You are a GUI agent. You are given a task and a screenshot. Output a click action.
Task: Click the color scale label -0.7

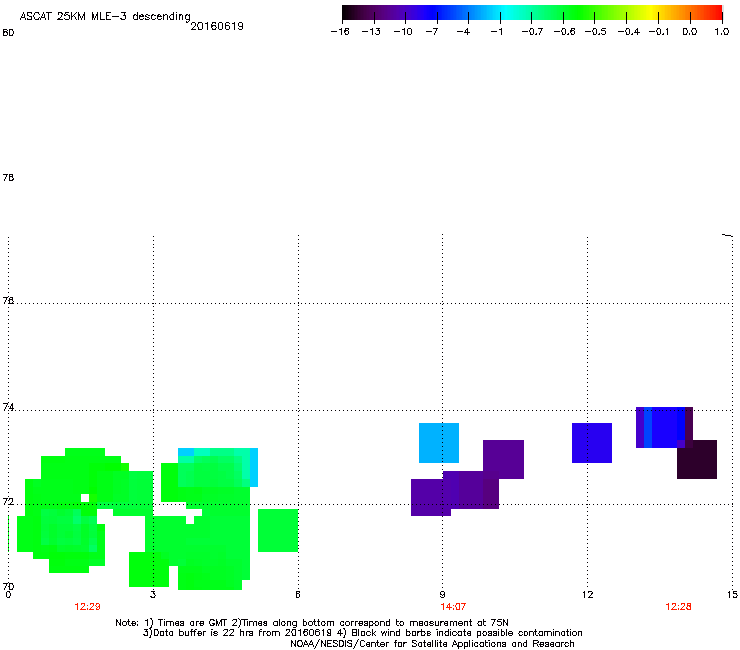pos(532,32)
